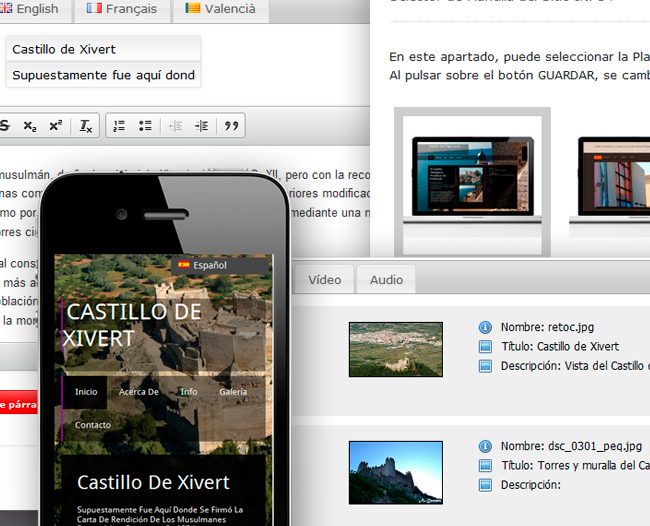
Task: Click the dsc_0301_peq.jpg image thumbnail
Action: 396,473
